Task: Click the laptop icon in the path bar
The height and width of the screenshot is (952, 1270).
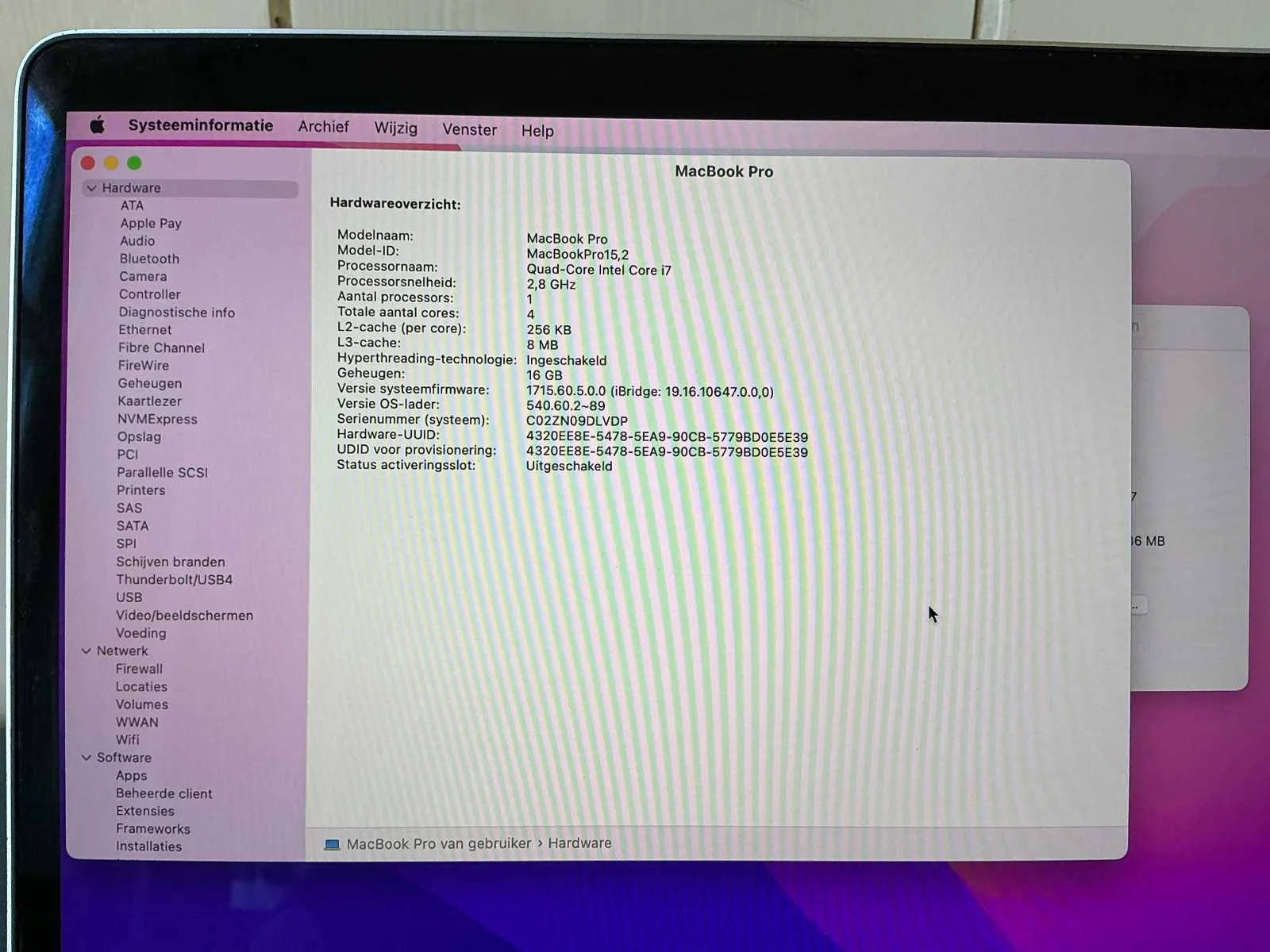Action: 332,845
